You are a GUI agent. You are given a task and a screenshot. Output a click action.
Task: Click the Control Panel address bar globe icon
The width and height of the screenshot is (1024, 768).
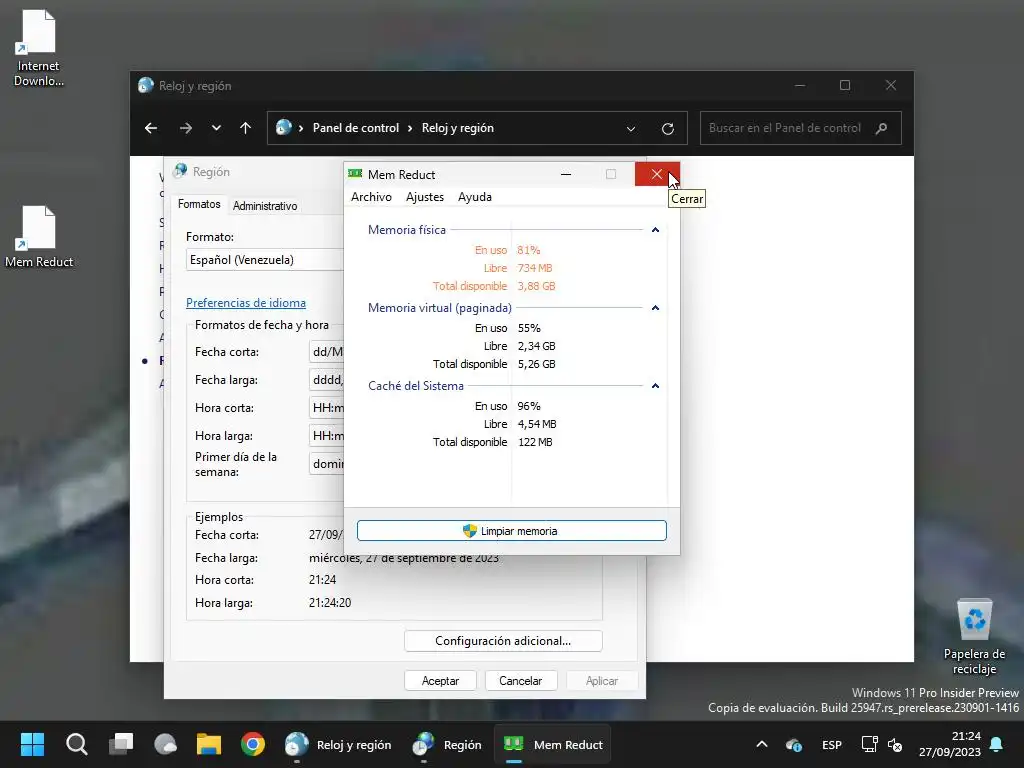click(x=283, y=127)
